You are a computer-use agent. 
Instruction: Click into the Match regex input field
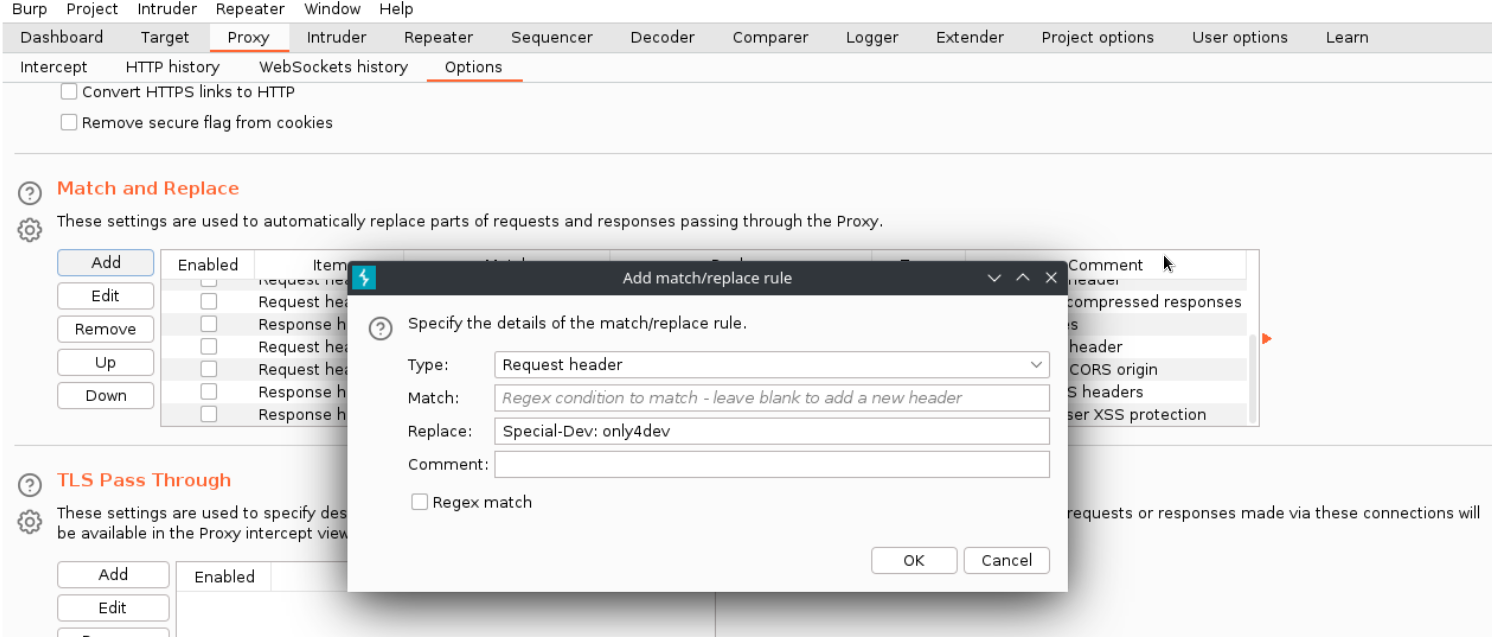771,398
